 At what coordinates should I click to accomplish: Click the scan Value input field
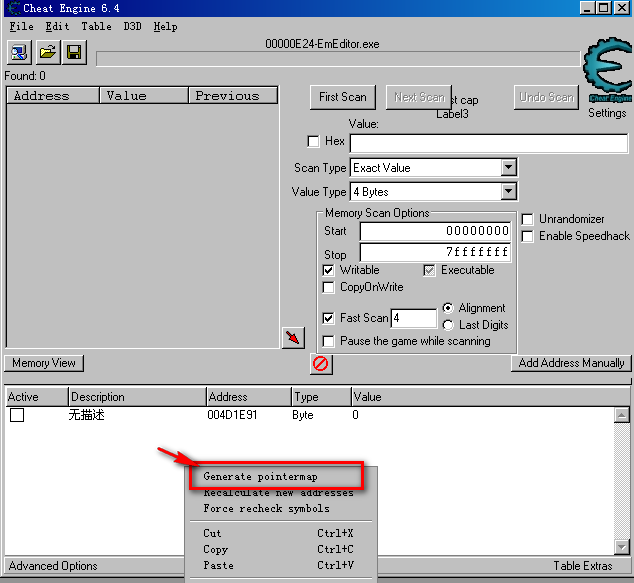[x=489, y=144]
